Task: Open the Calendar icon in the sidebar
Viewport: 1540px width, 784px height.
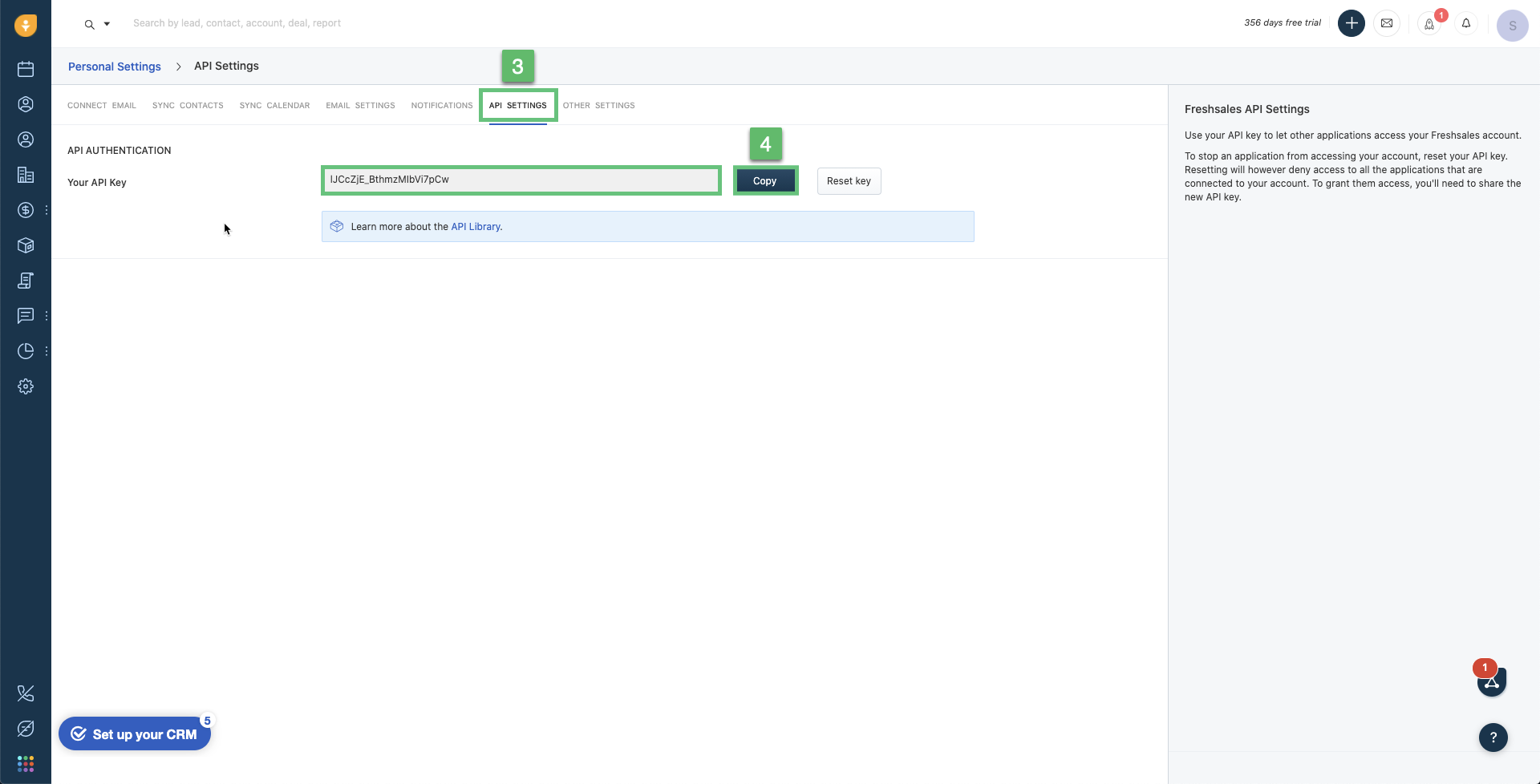Action: (26, 69)
